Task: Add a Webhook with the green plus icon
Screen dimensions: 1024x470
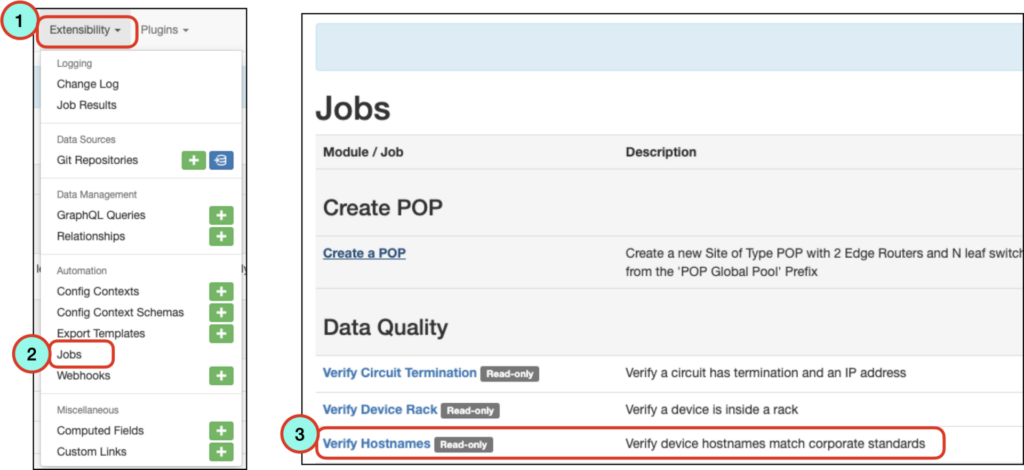Action: coord(221,376)
